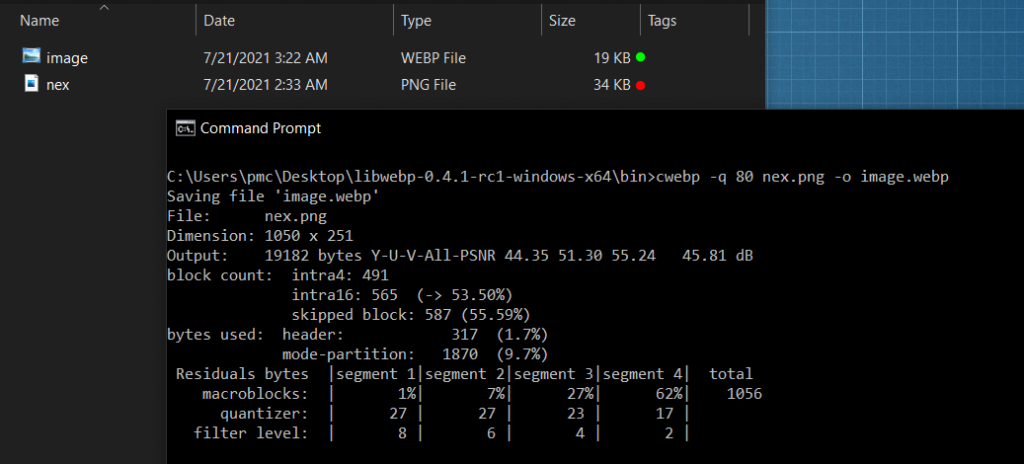Click the cwebp command line in console
1024x464 pixels.
(x=557, y=177)
